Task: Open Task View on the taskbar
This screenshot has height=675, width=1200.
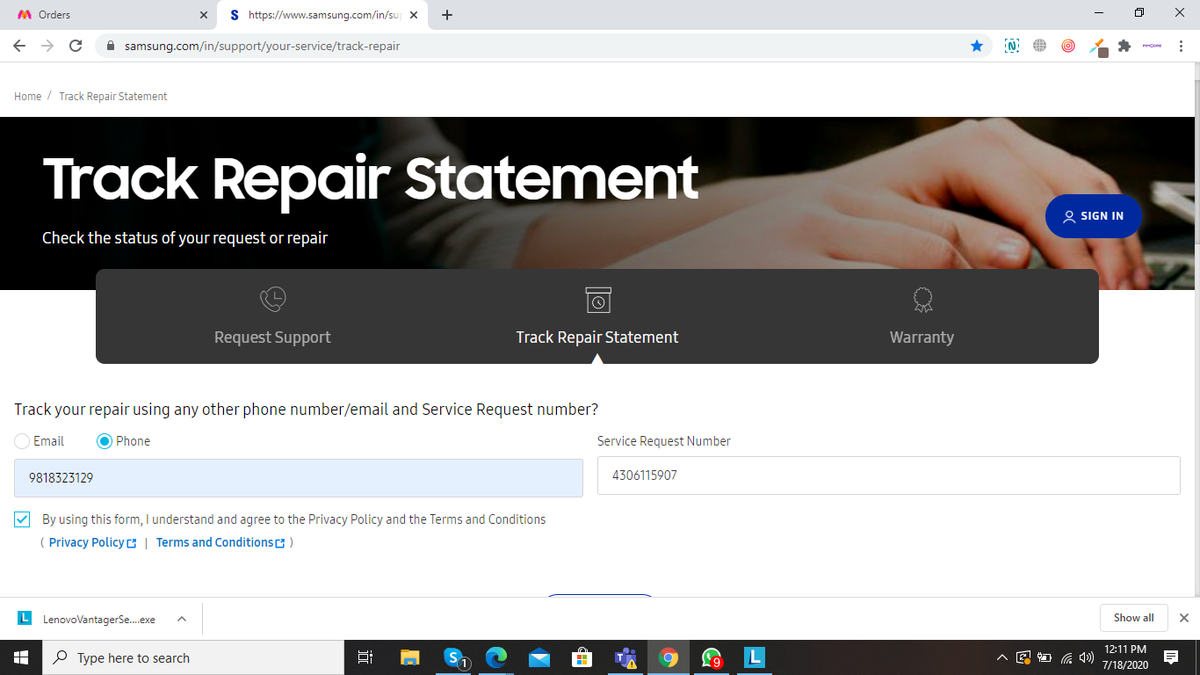Action: tap(365, 657)
